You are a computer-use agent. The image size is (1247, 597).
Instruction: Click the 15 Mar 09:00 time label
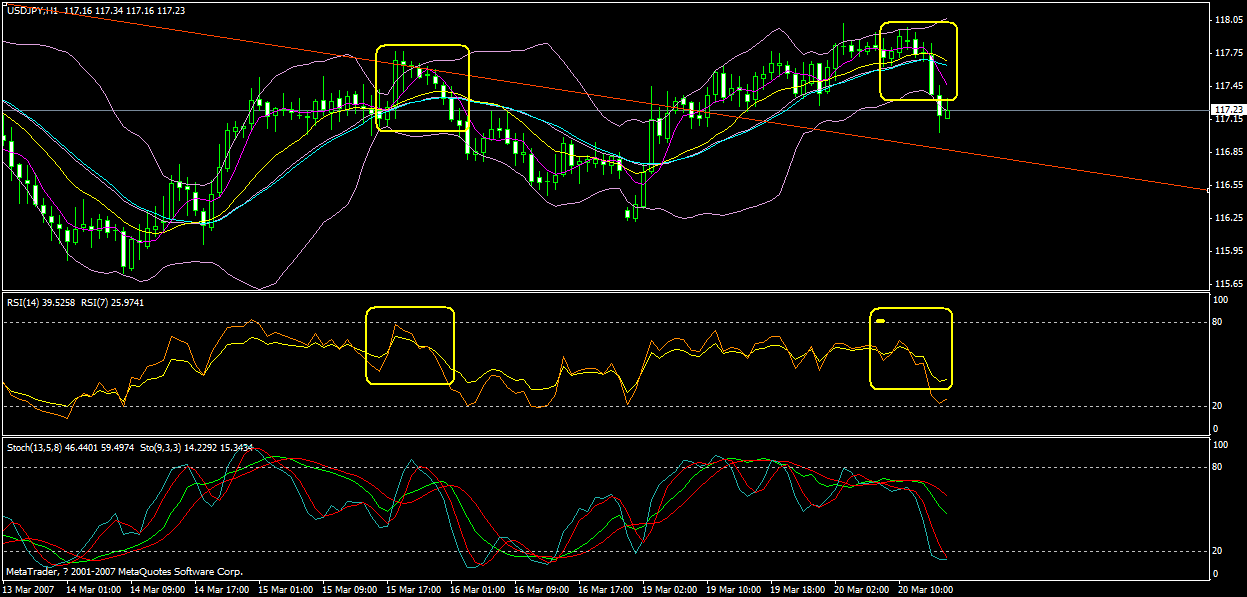[349, 590]
